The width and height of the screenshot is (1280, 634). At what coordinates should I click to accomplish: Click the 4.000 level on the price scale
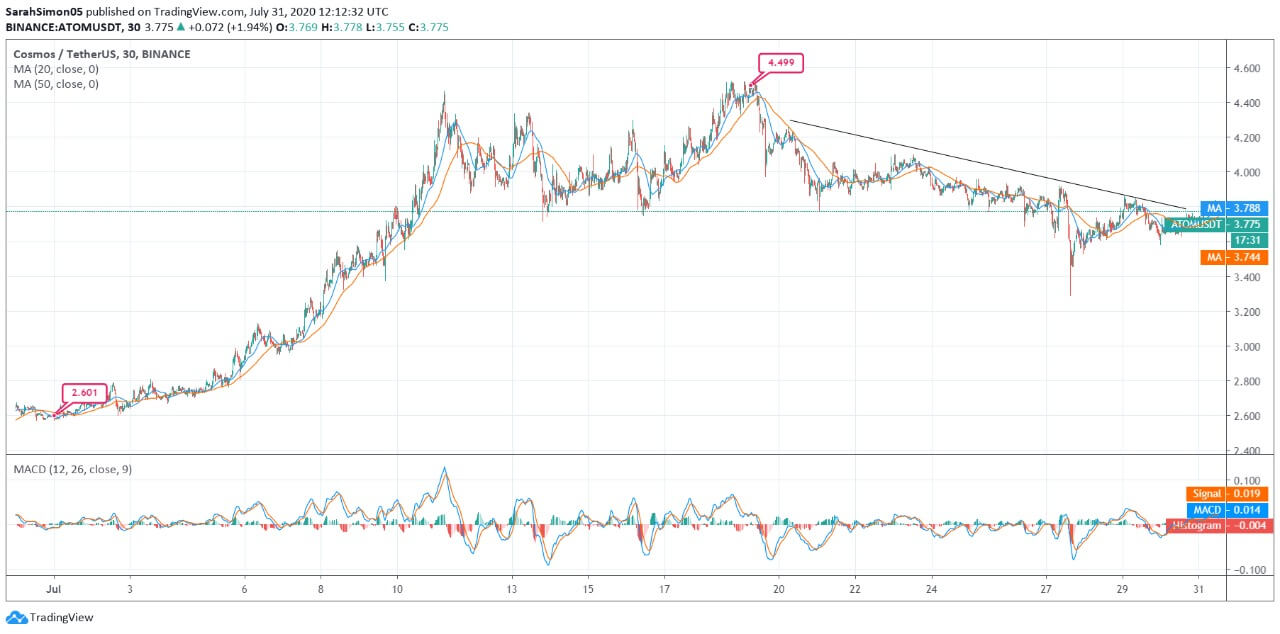click(1247, 173)
